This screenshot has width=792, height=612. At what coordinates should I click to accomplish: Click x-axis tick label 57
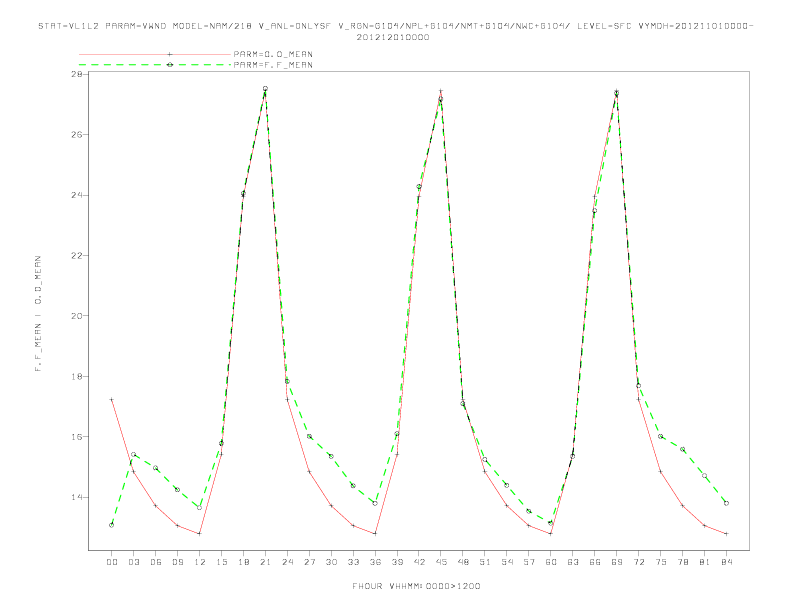[x=529, y=562]
